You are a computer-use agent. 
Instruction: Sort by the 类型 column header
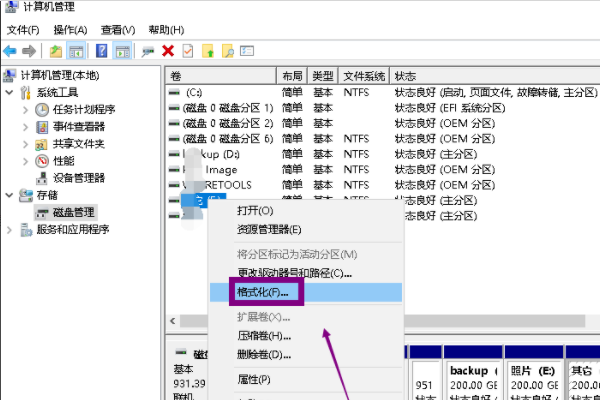click(x=323, y=76)
